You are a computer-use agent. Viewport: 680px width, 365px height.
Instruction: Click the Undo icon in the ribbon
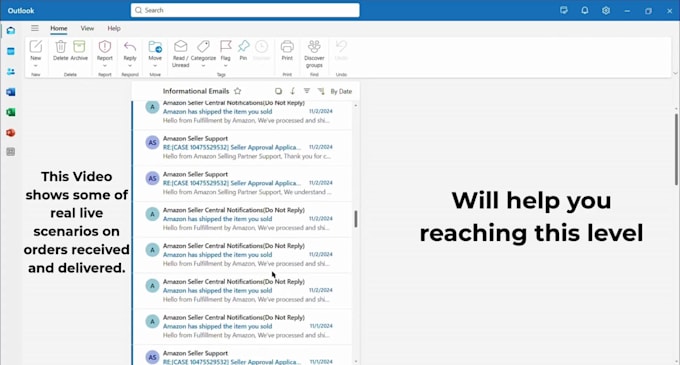click(x=341, y=46)
